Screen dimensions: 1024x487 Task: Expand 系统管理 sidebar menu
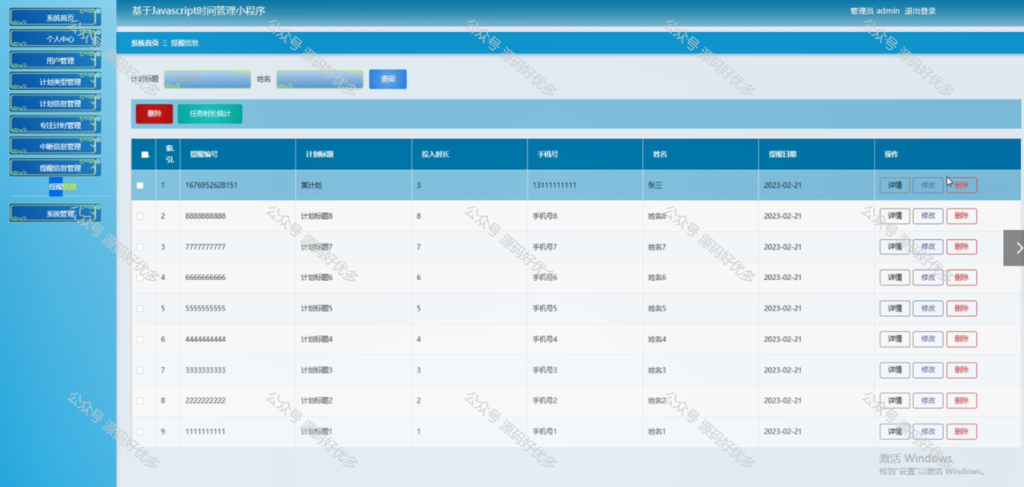(x=56, y=213)
